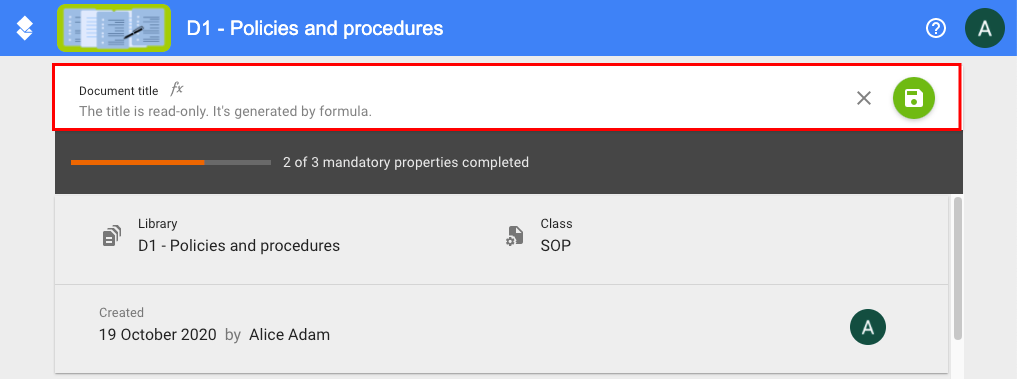Click the author name Alice Adam
The height and width of the screenshot is (379, 1017).
[289, 335]
